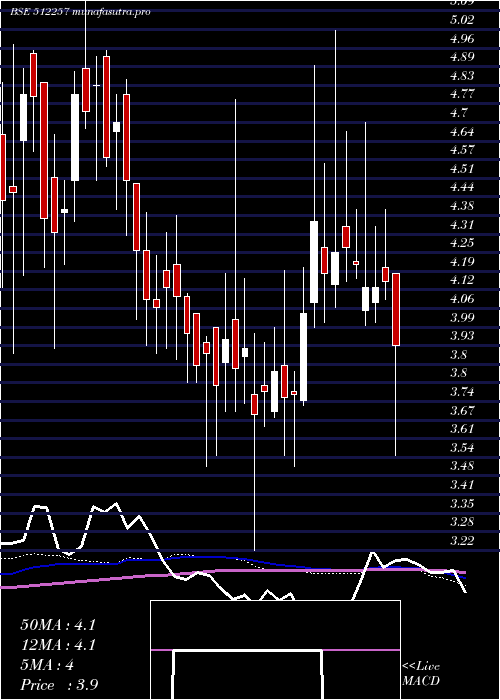Select the 4.25 price label
The image size is (500, 700).
click(x=462, y=243)
